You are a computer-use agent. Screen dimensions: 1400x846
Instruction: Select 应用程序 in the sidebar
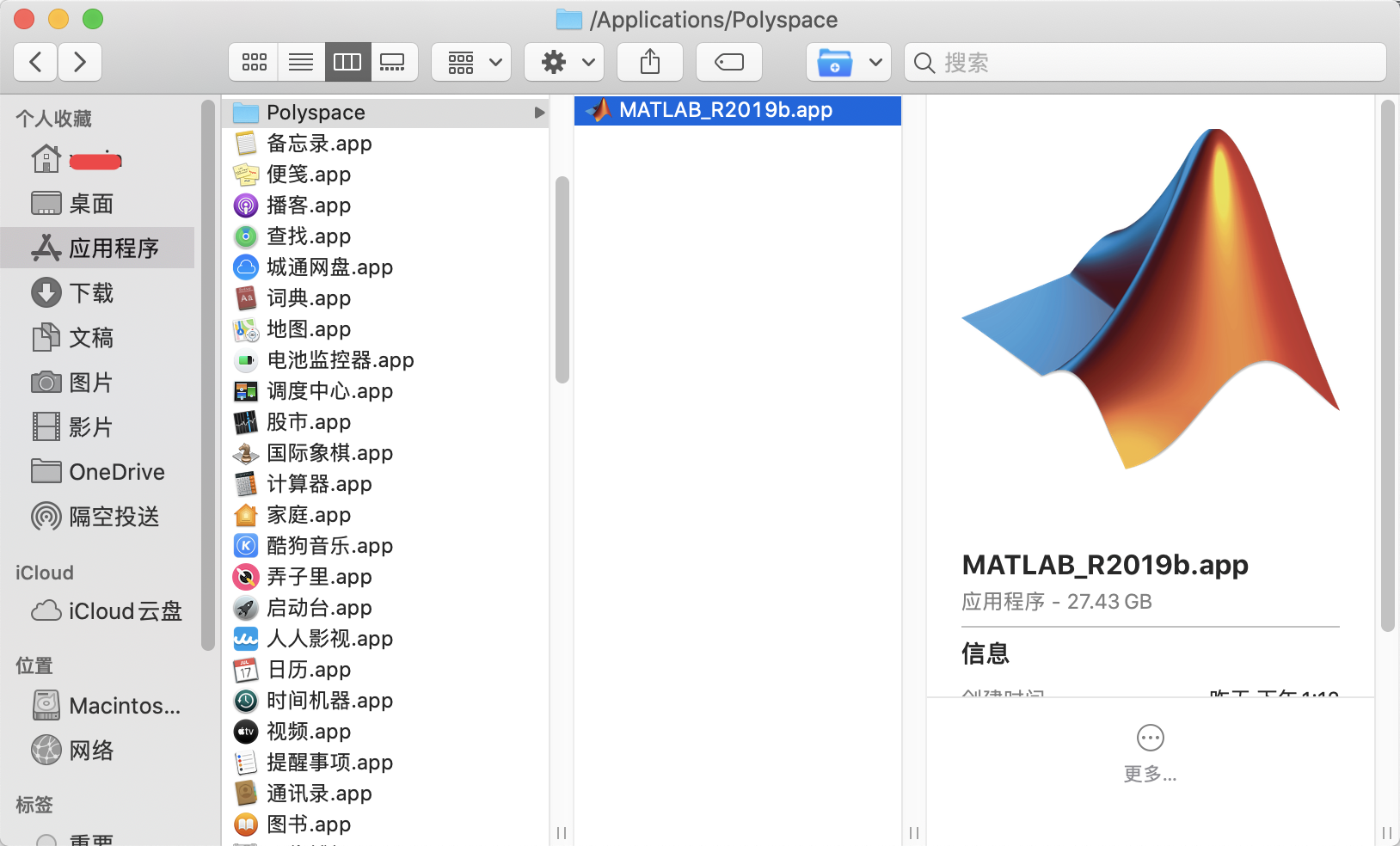coord(97,248)
